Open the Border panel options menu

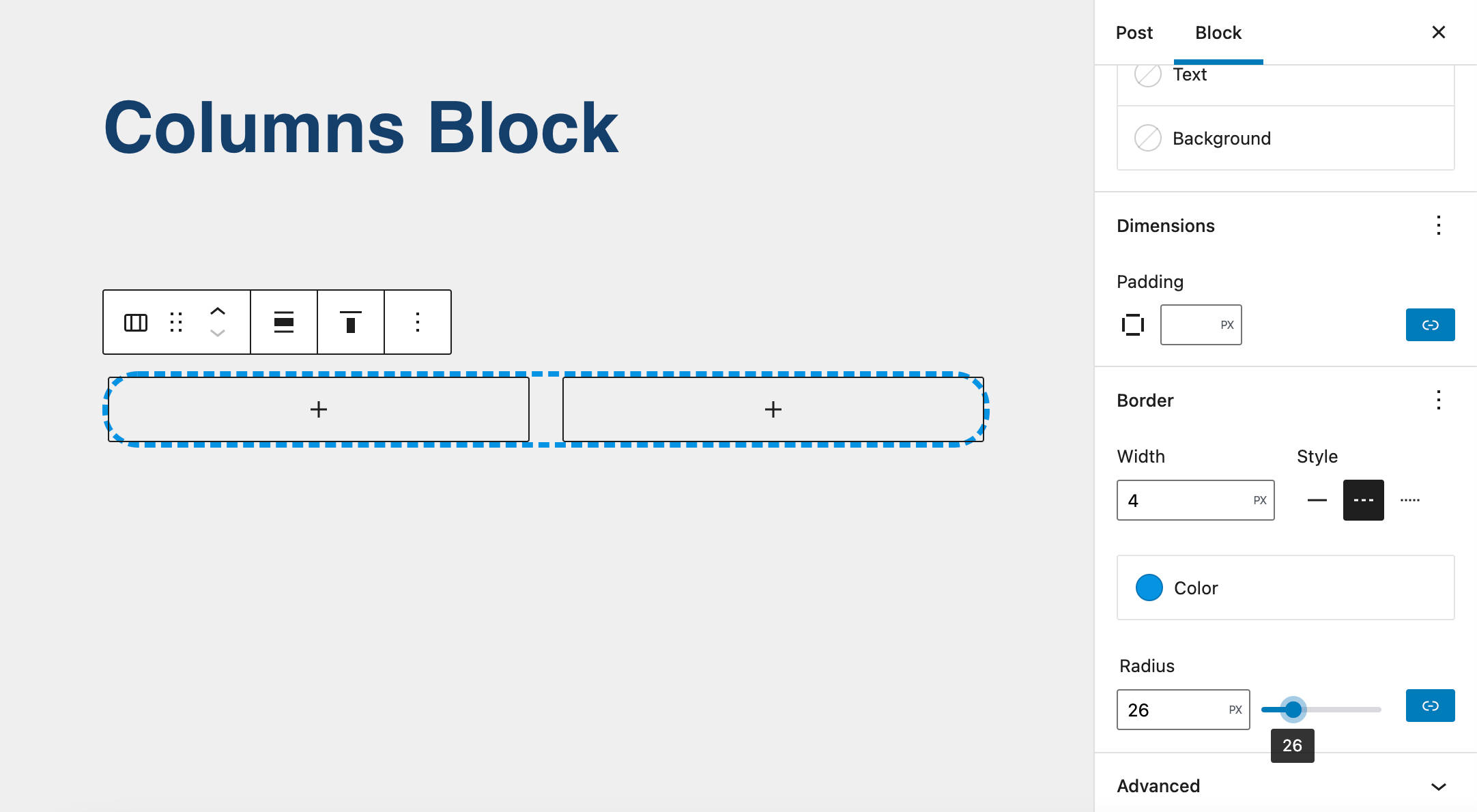[x=1439, y=401]
